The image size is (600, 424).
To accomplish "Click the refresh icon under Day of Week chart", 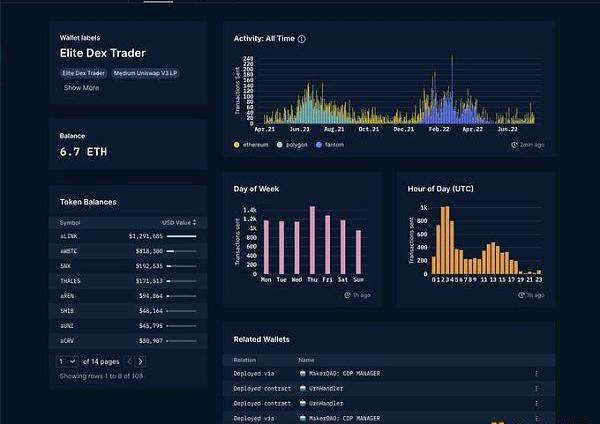I will coord(348,295).
